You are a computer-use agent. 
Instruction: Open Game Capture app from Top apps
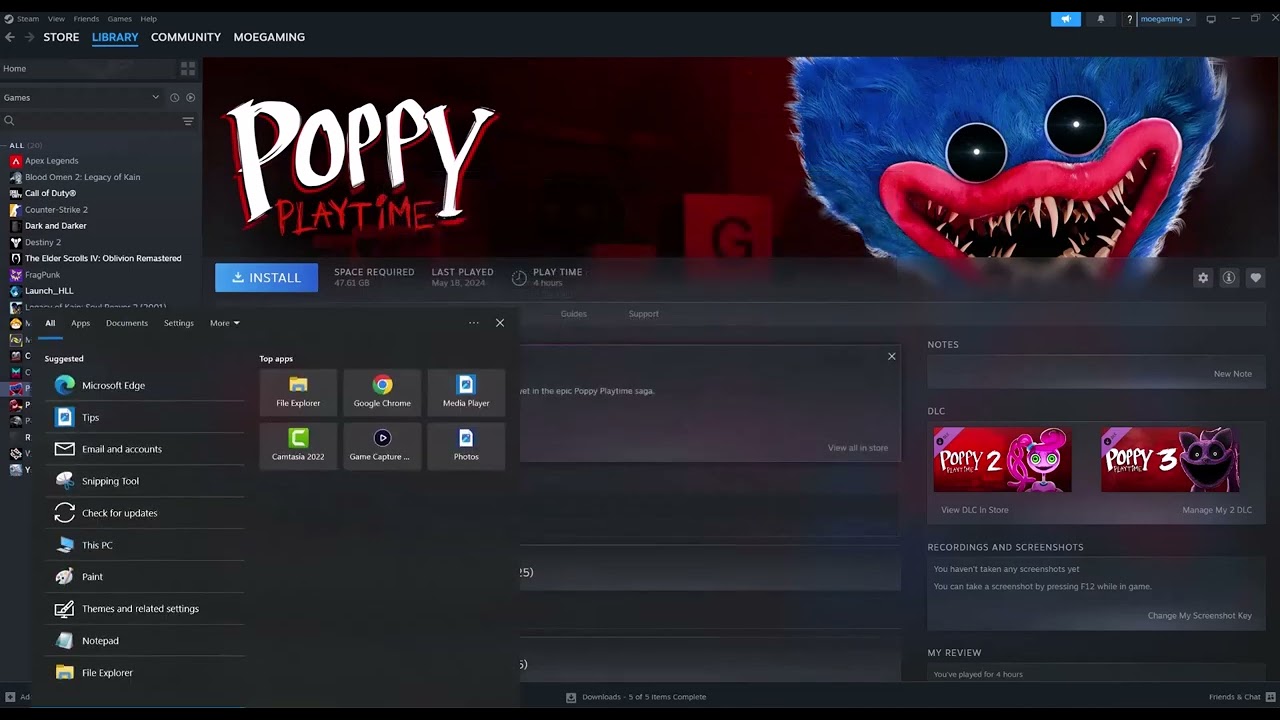click(382, 444)
